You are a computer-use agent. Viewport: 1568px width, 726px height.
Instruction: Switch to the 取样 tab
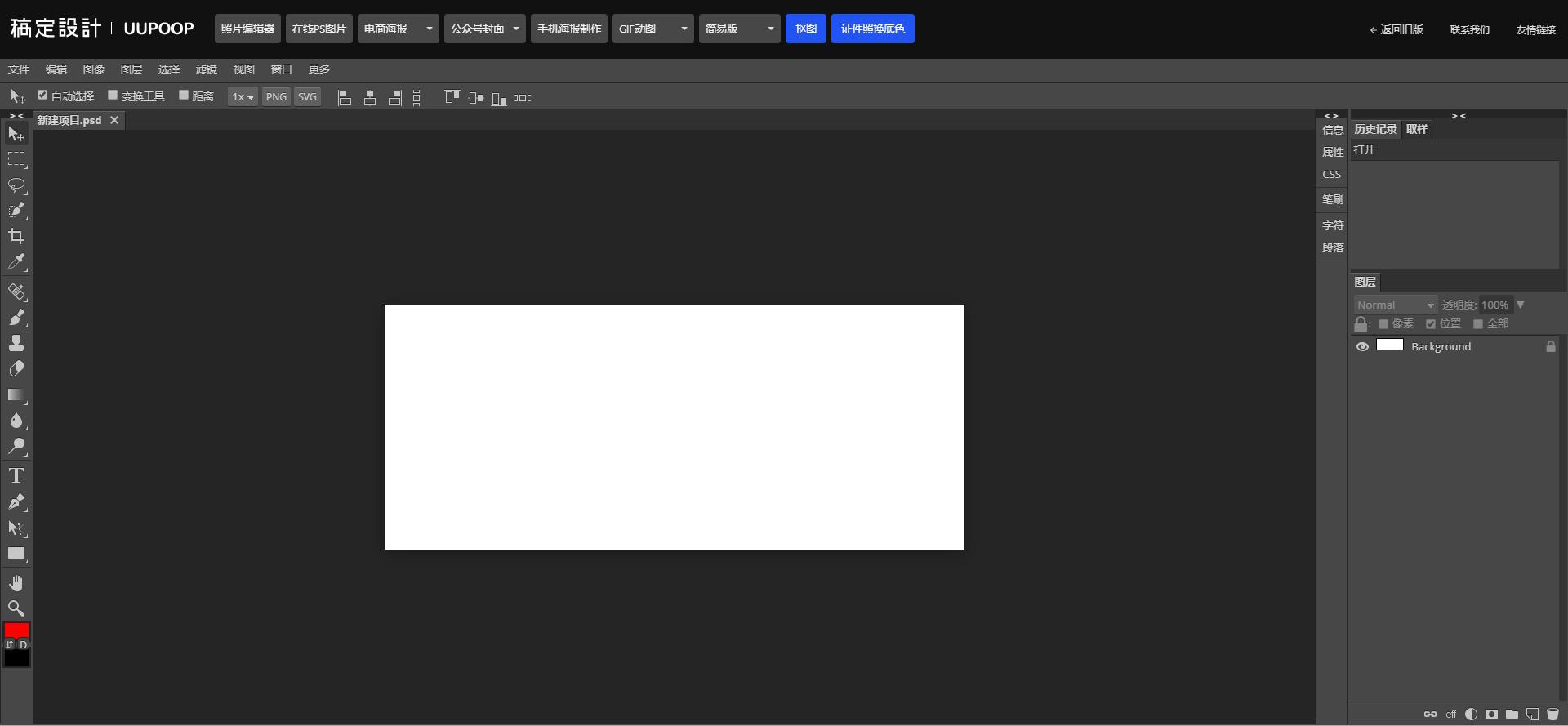tap(1417, 129)
